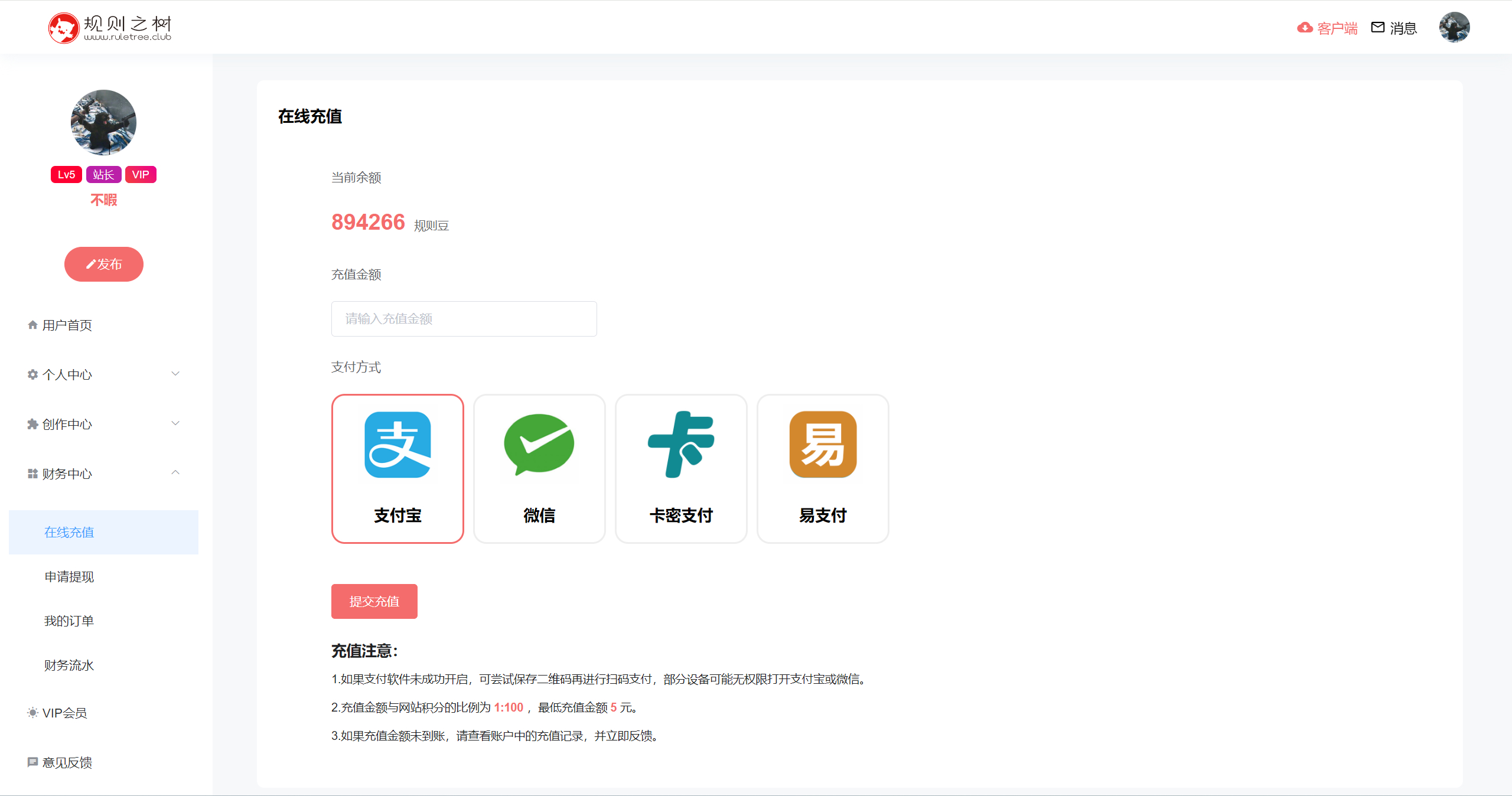Screen dimensions: 1512x796
Task: Focus the 请输入充值金额 input field
Action: [464, 319]
